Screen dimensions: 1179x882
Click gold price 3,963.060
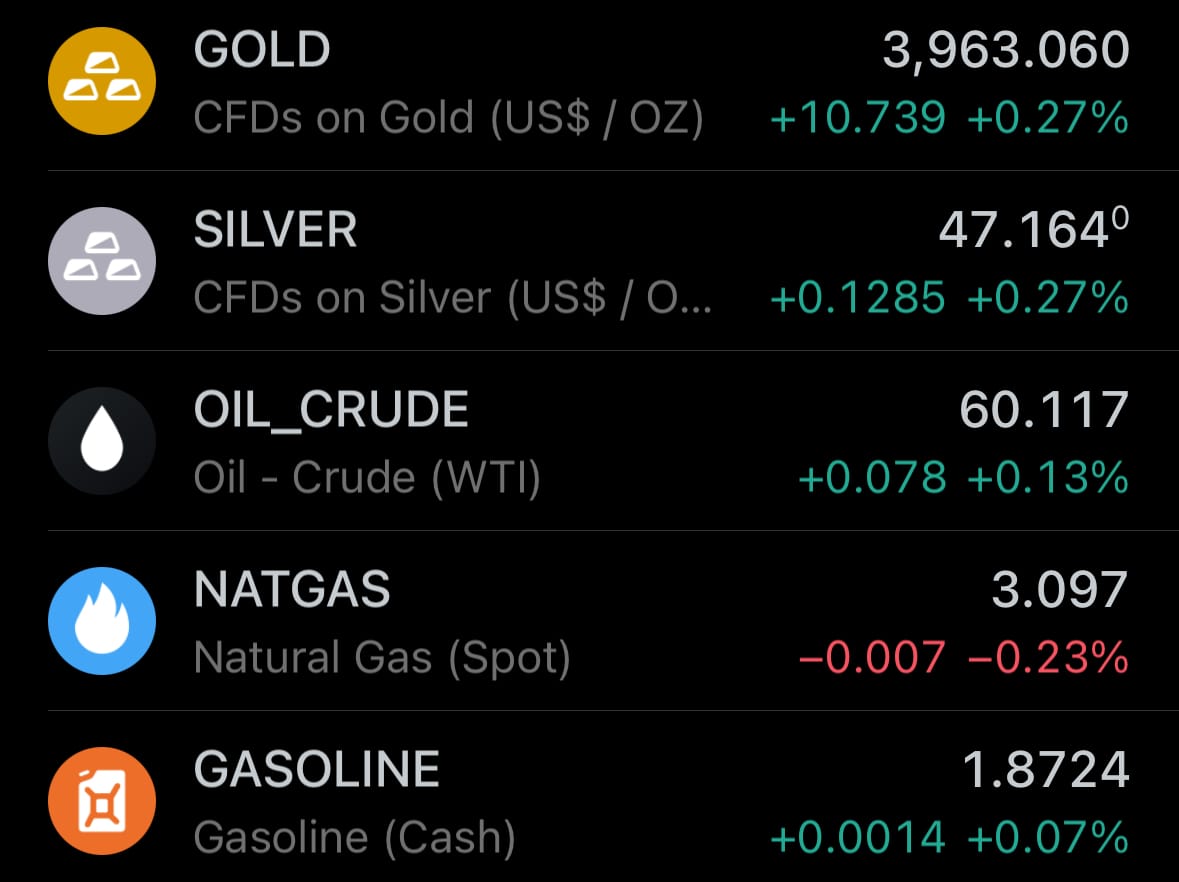1005,51
